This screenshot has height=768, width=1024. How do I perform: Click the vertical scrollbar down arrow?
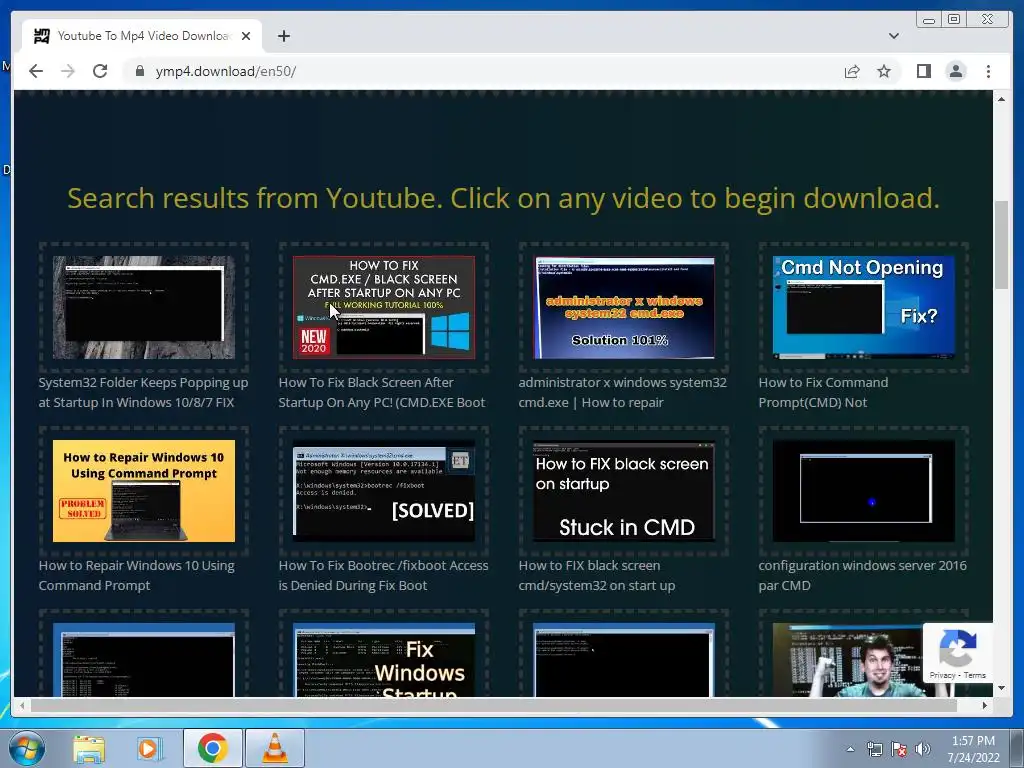[1001, 688]
